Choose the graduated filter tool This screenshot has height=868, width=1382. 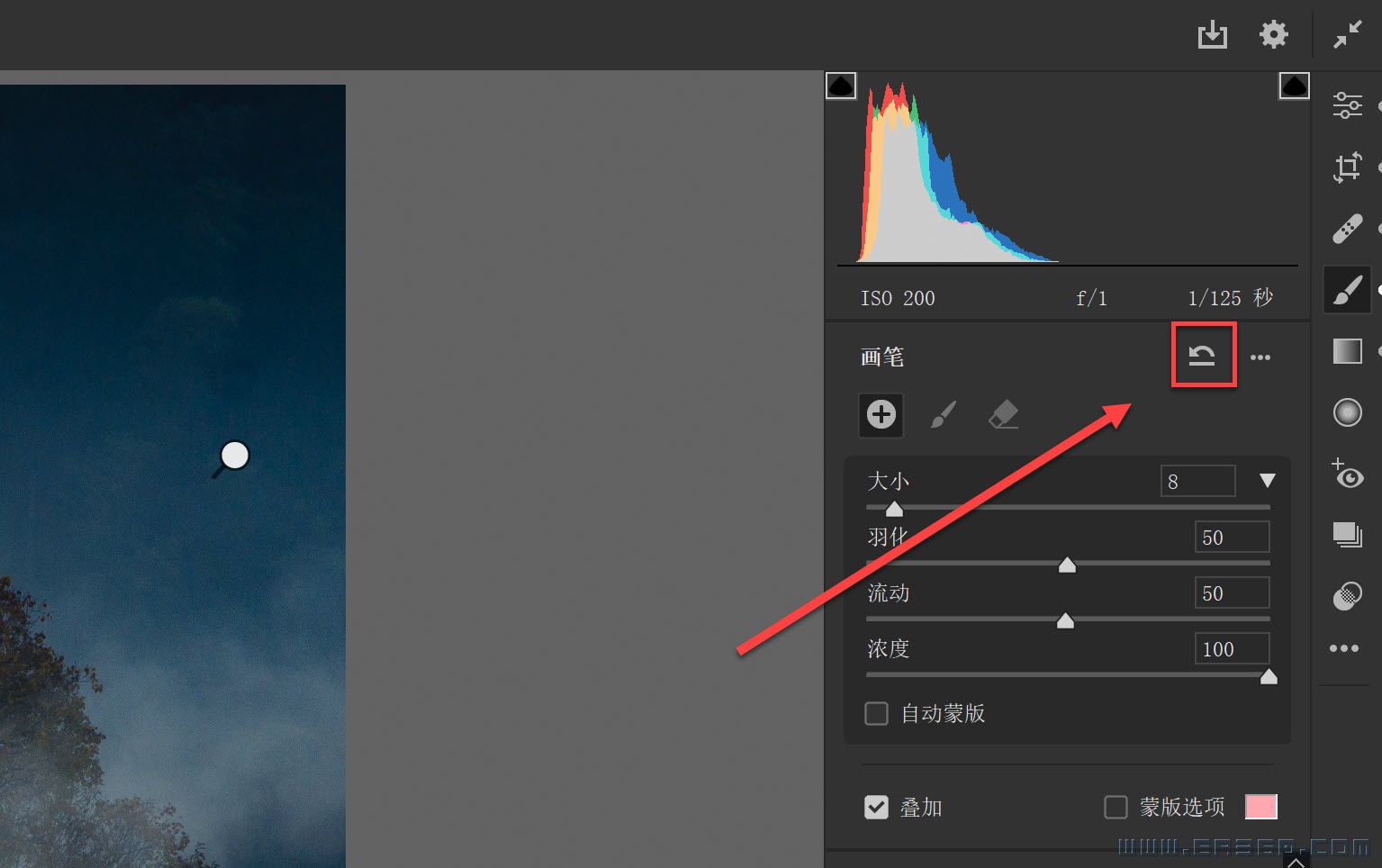(1347, 351)
